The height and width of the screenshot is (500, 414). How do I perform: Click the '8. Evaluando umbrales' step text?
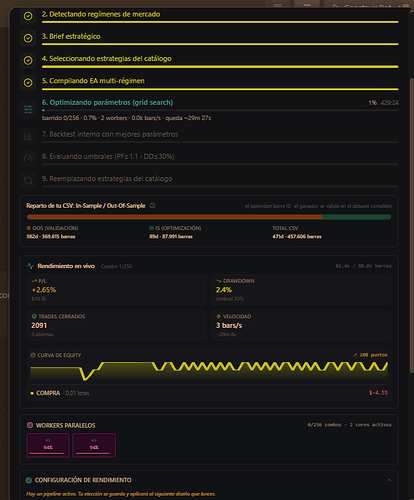pyautogui.click(x=108, y=156)
